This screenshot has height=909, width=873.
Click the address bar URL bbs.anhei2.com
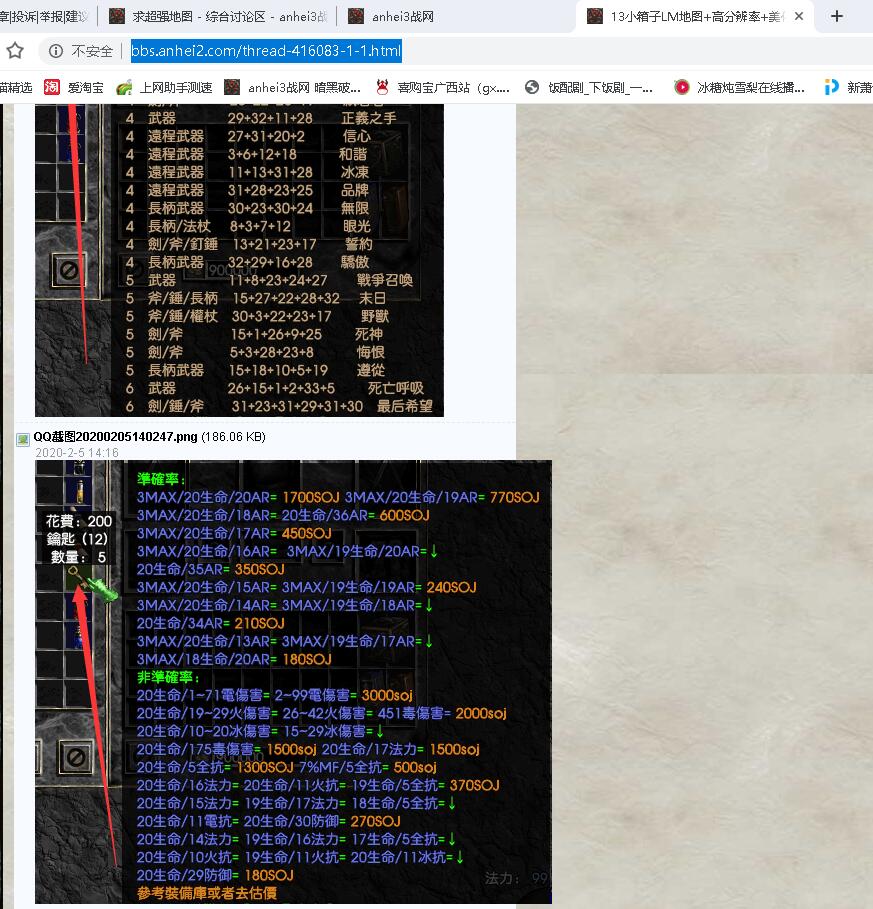click(x=266, y=50)
